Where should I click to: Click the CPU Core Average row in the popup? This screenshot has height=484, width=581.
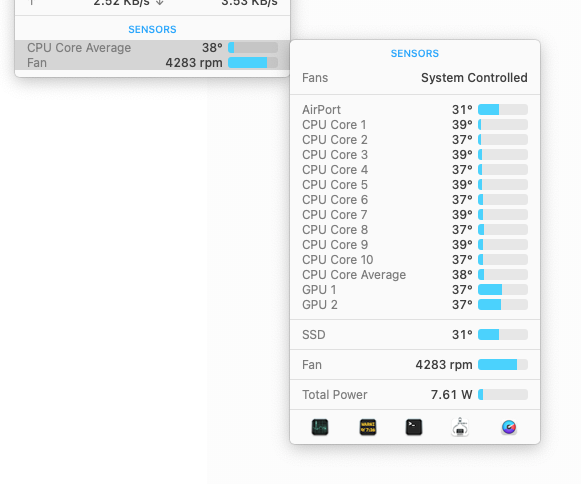point(415,275)
